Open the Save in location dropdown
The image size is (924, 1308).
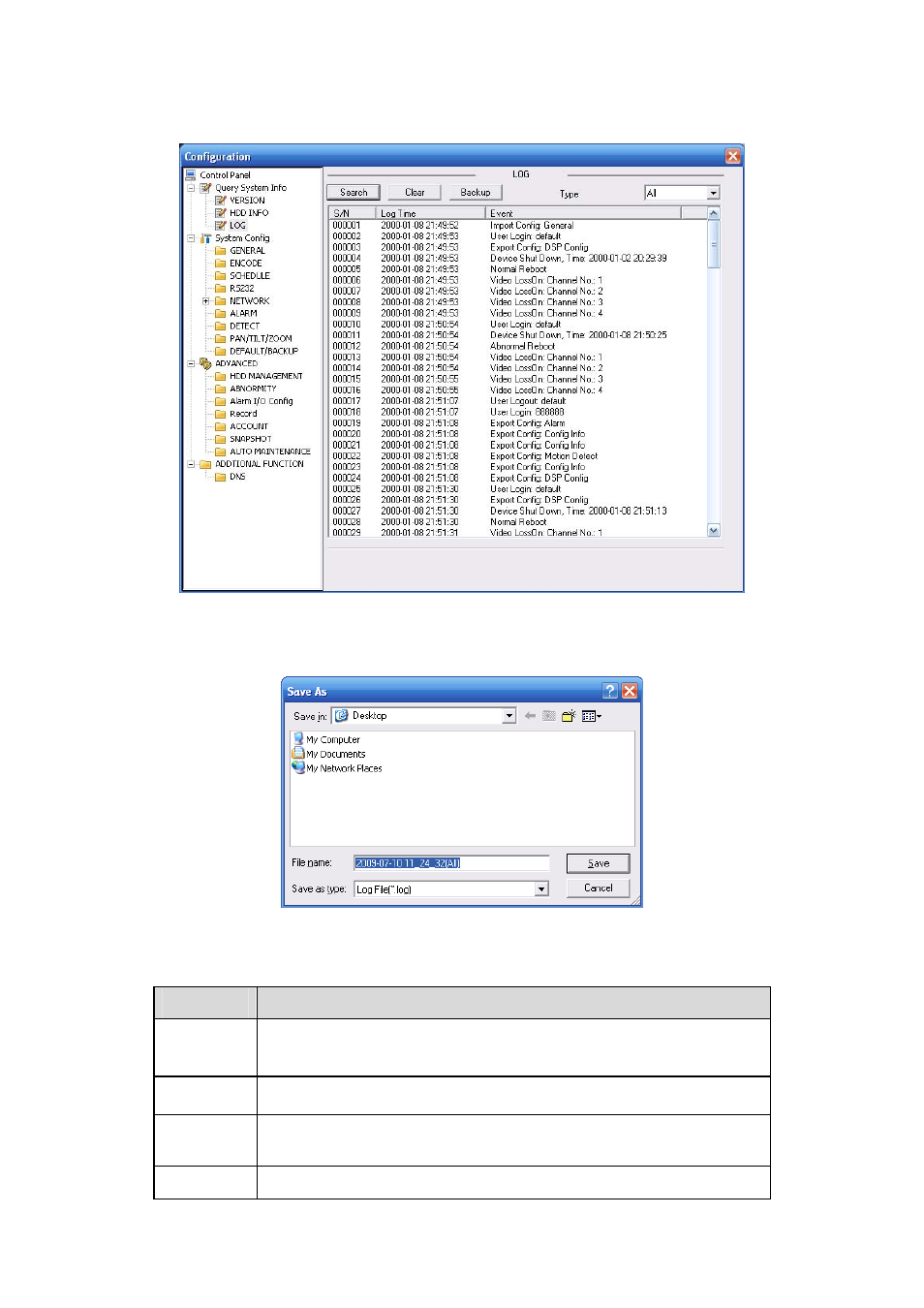[509, 716]
